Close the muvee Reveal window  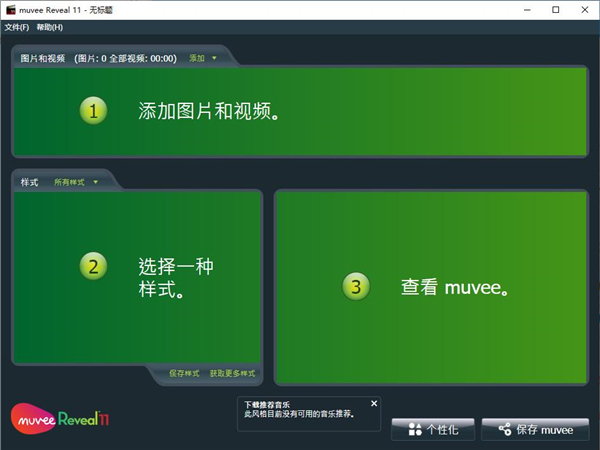point(585,10)
